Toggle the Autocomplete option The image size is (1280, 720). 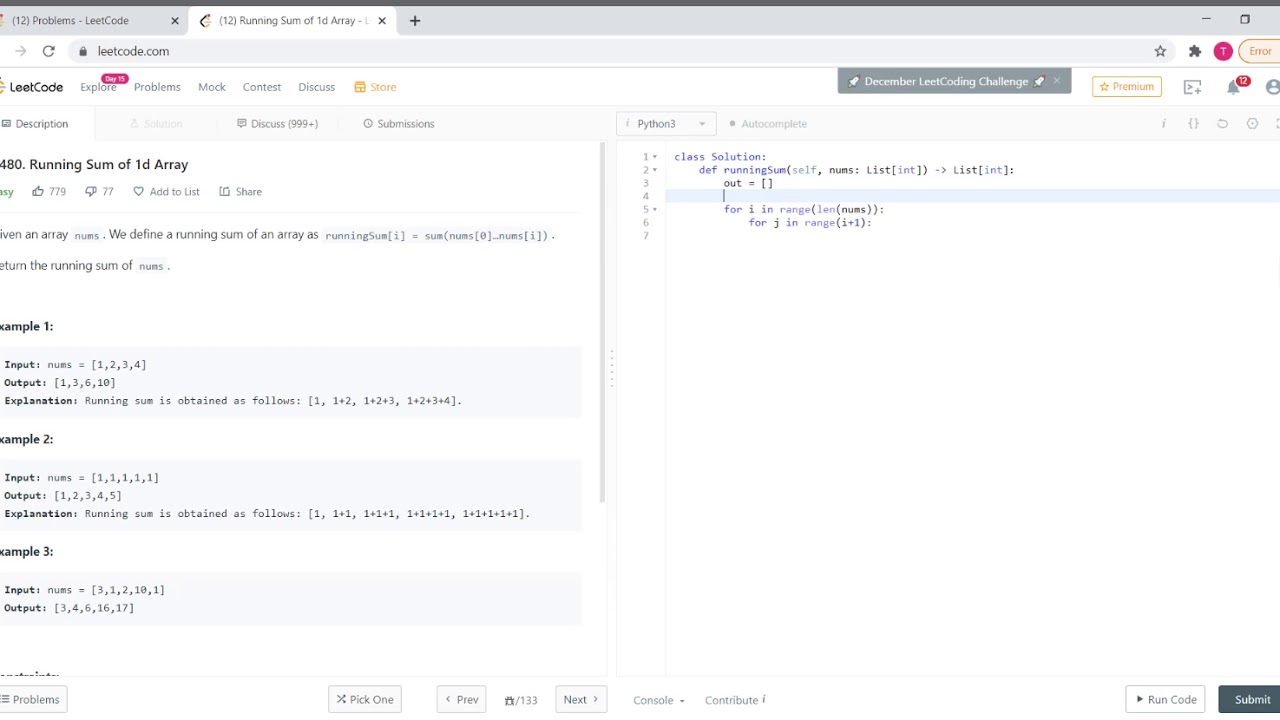click(768, 124)
